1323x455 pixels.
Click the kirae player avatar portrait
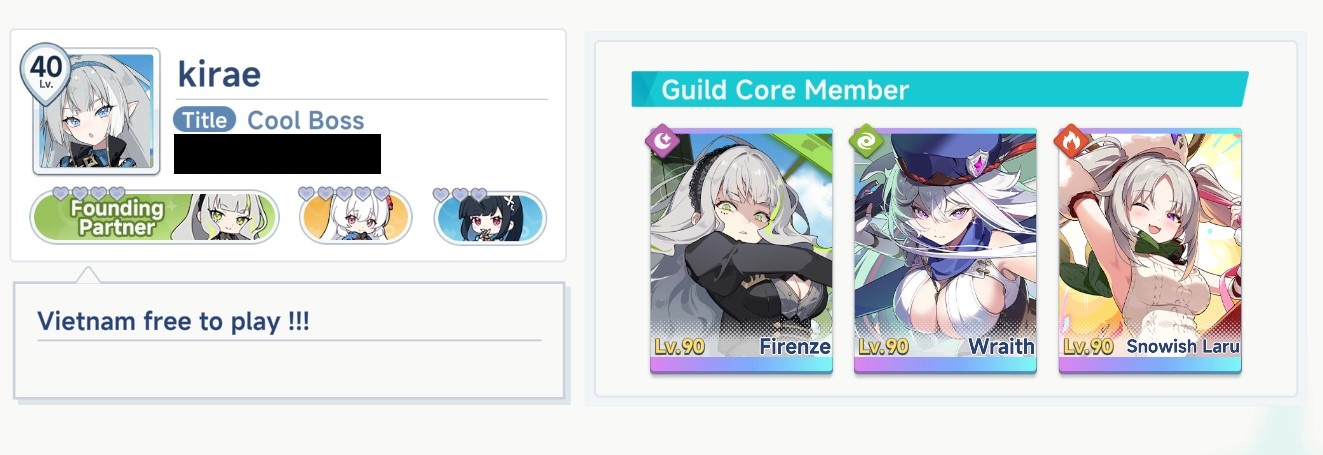click(97, 109)
